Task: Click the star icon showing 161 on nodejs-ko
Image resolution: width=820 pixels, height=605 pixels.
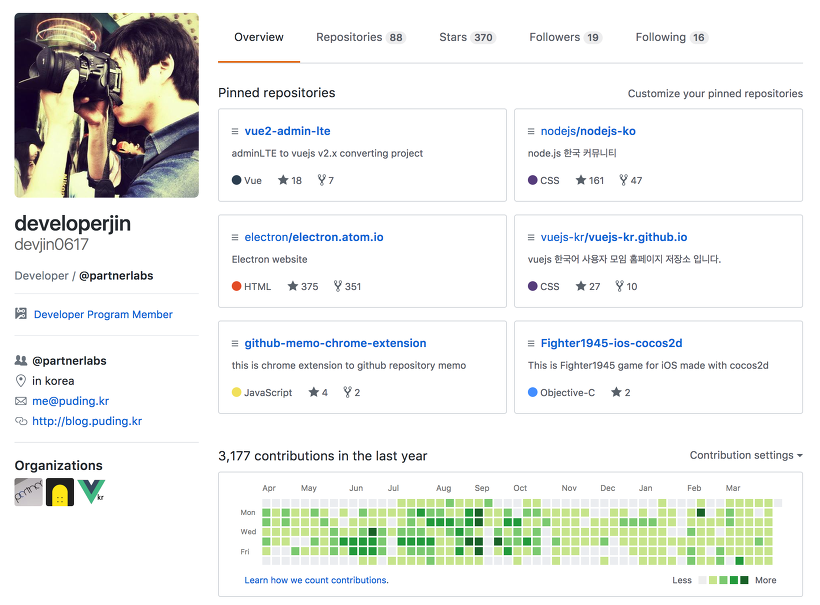Action: tap(580, 180)
